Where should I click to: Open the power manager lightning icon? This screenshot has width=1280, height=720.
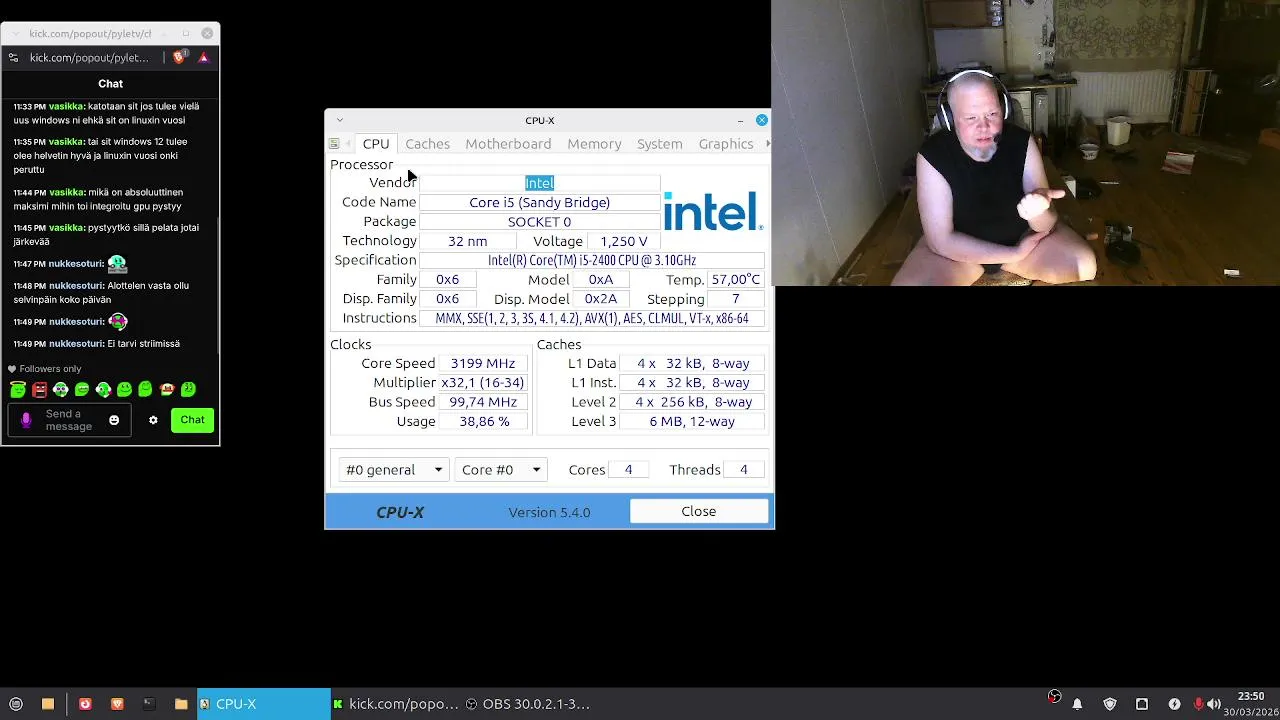(x=1174, y=704)
